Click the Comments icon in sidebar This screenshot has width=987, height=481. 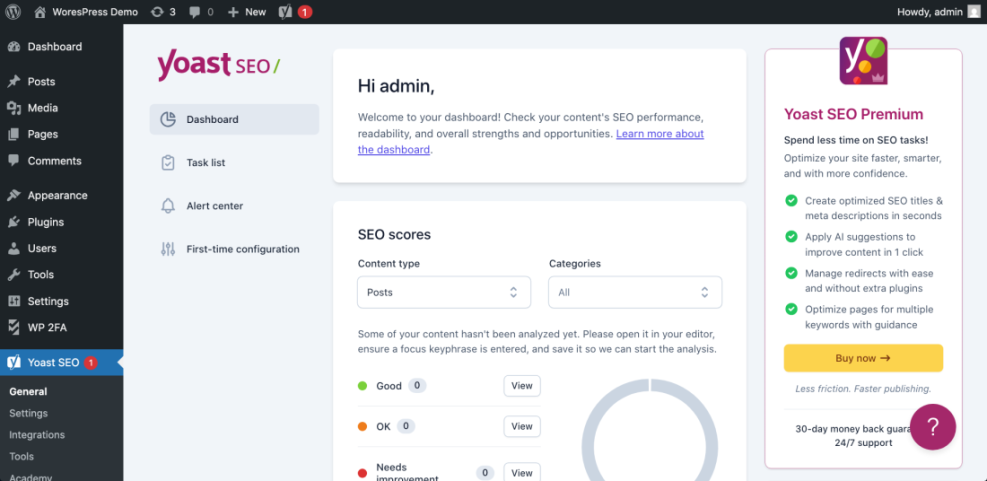tap(14, 161)
